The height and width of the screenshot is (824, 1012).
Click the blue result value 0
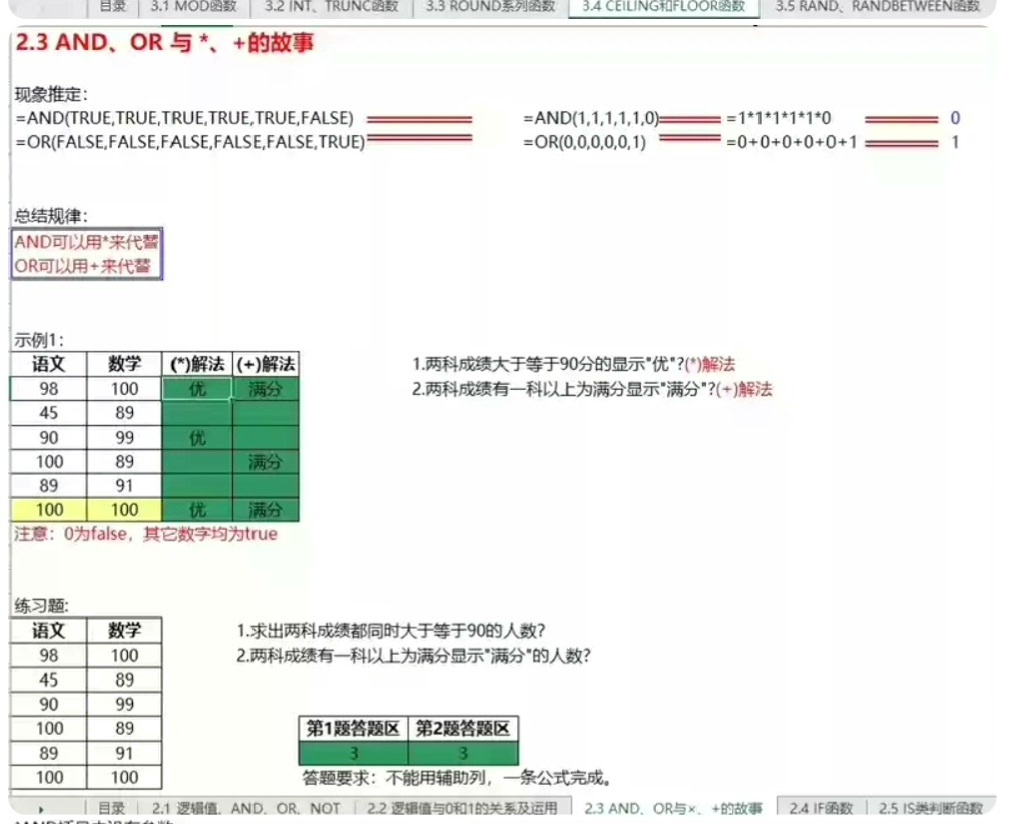[x=955, y=118]
